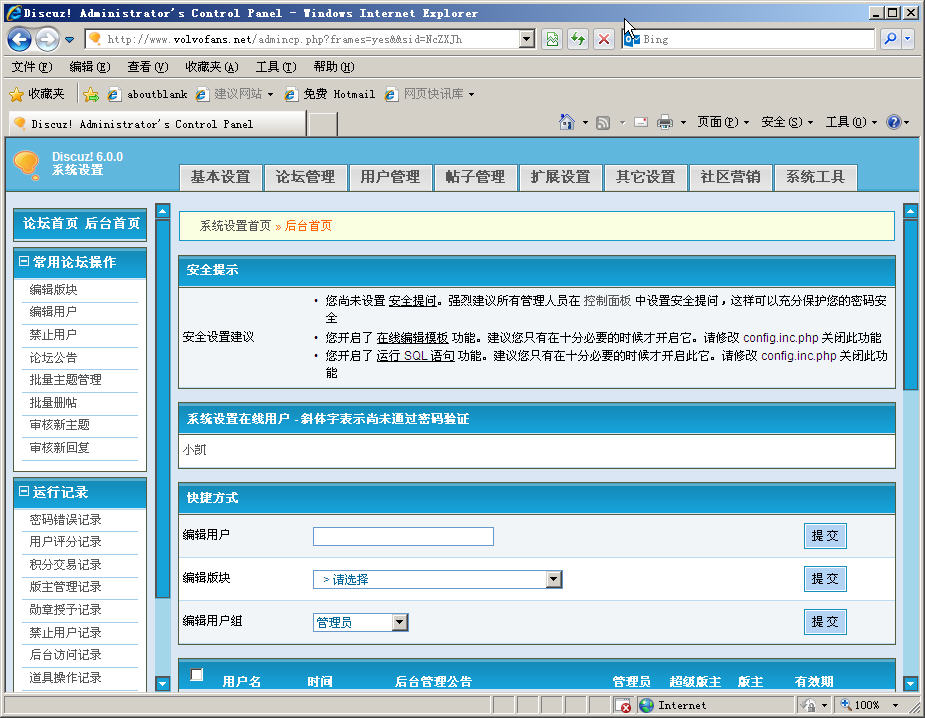This screenshot has height=718, width=925.
Task: Click the IE Back navigation button
Action: [x=19, y=40]
